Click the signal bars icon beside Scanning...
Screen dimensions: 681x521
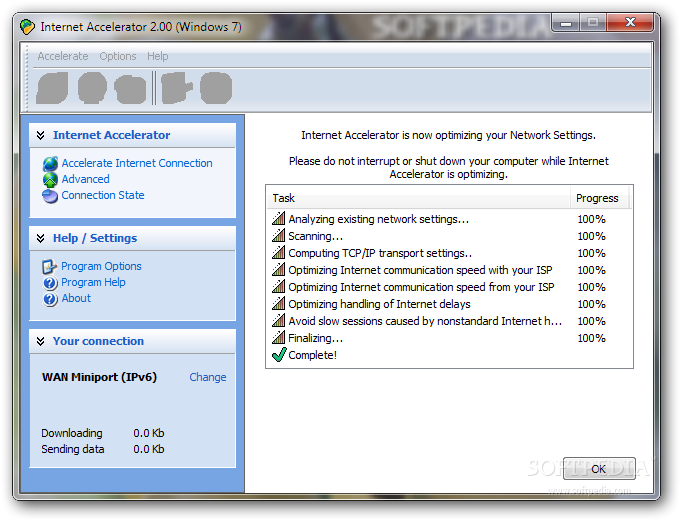tap(278, 235)
